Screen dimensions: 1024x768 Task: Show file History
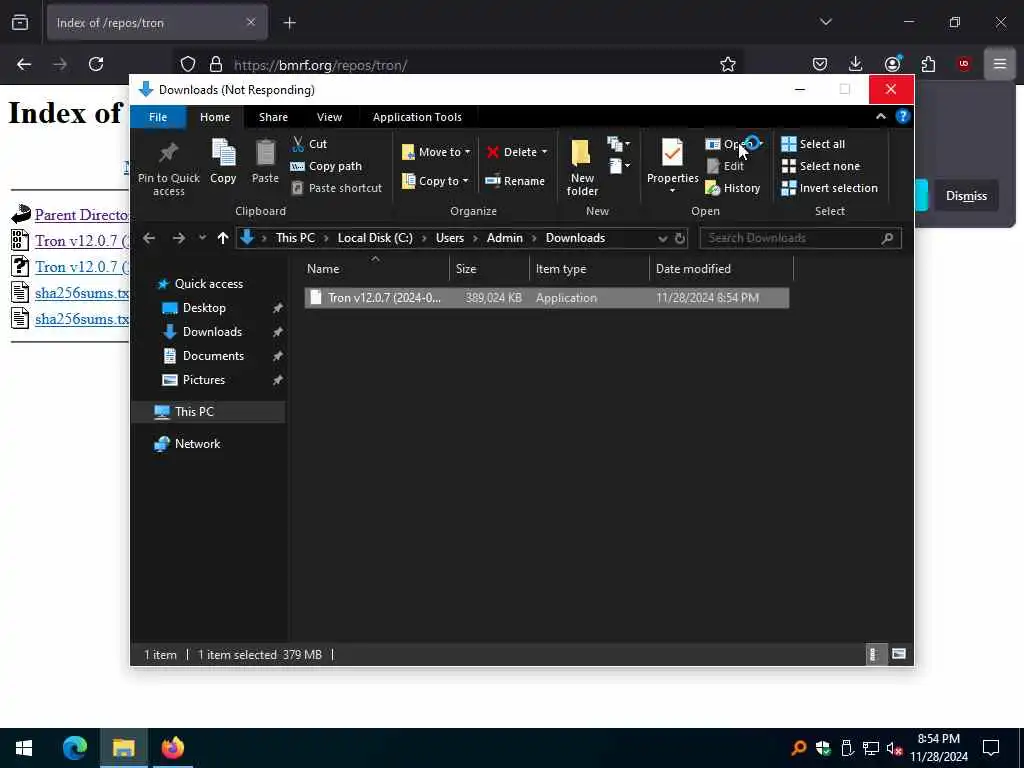(733, 188)
